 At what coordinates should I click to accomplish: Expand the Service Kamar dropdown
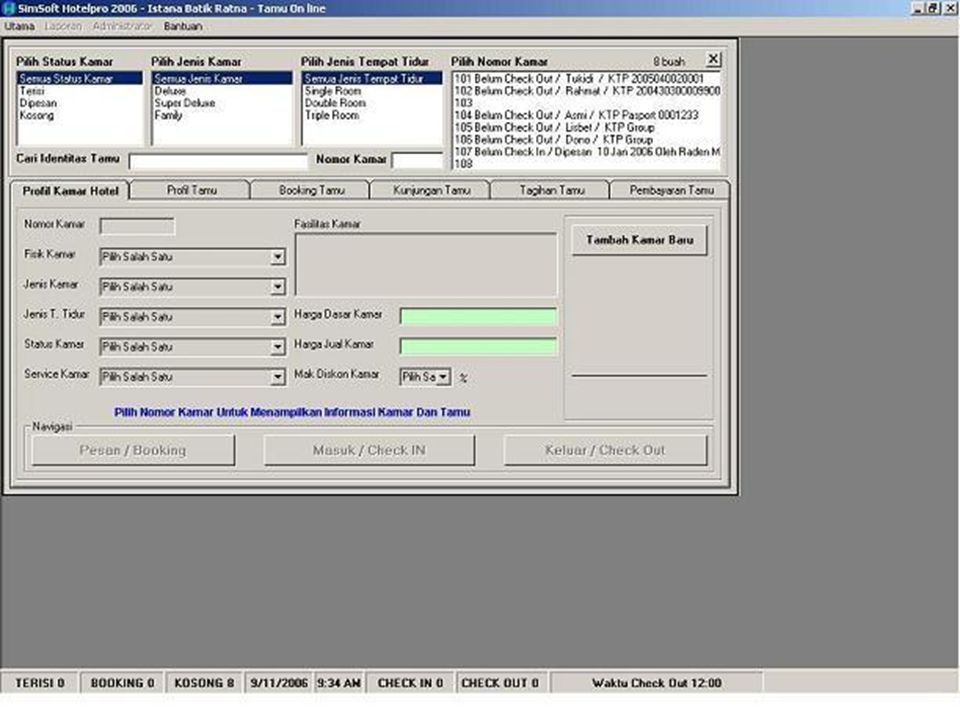pos(277,377)
